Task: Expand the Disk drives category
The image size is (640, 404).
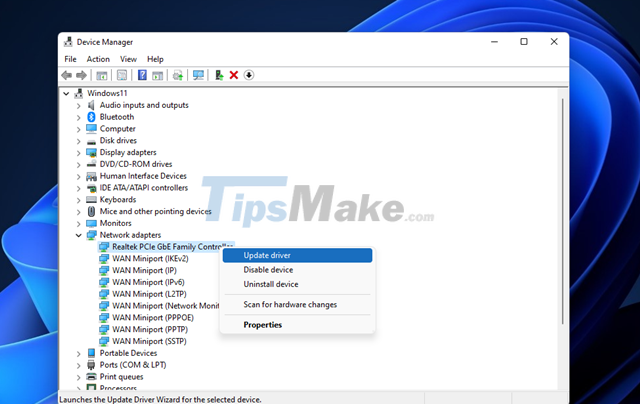Action: pos(78,141)
